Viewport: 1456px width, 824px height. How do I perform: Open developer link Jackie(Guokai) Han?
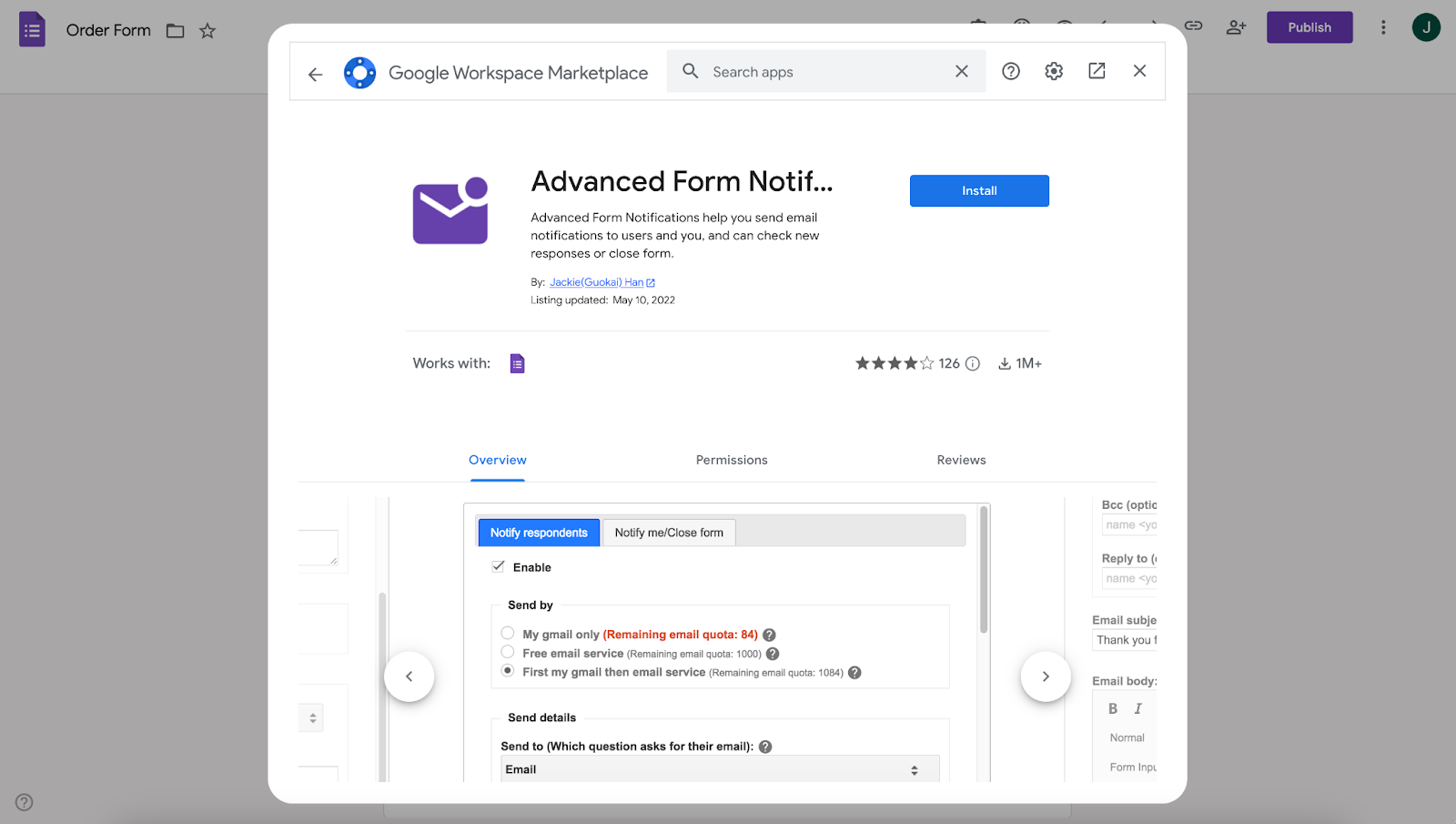pyautogui.click(x=597, y=283)
